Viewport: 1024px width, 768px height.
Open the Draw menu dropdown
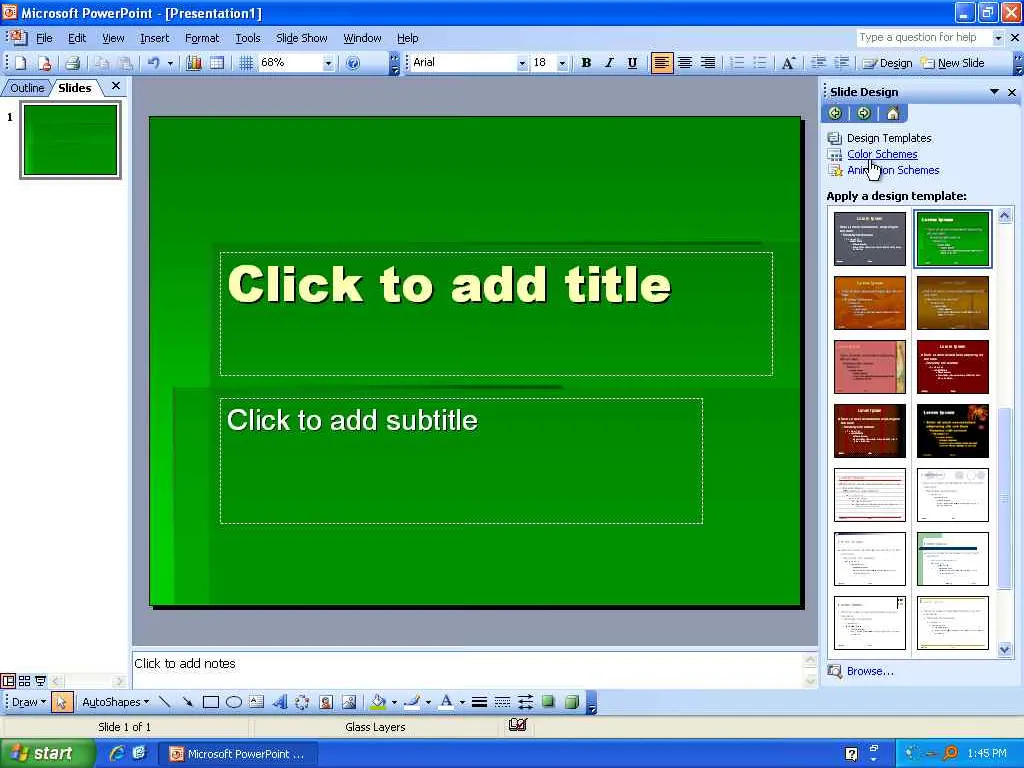click(x=29, y=702)
